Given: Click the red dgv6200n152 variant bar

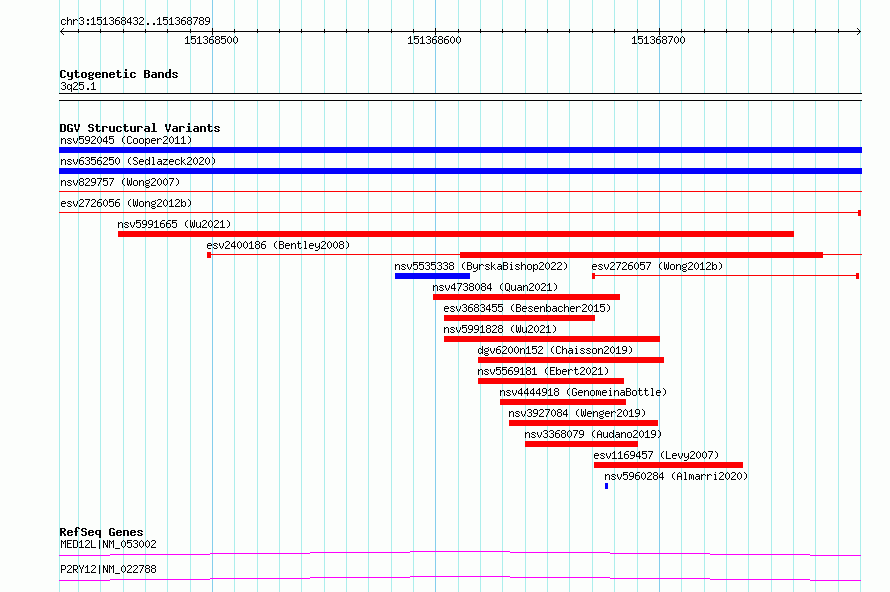Looking at the screenshot, I should [571, 360].
